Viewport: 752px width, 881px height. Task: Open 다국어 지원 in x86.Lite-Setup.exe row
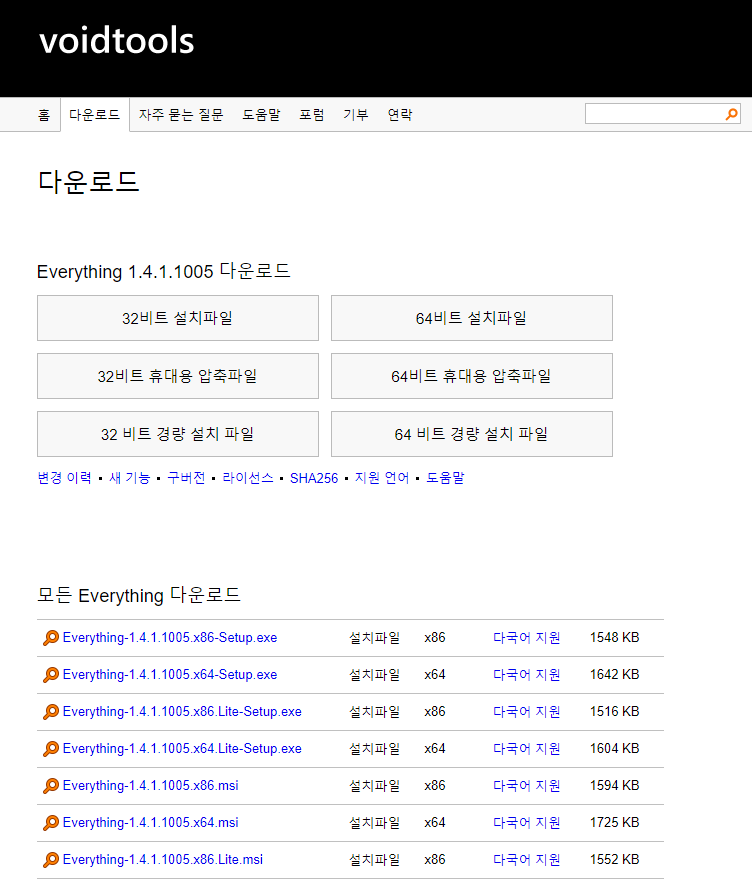(527, 712)
